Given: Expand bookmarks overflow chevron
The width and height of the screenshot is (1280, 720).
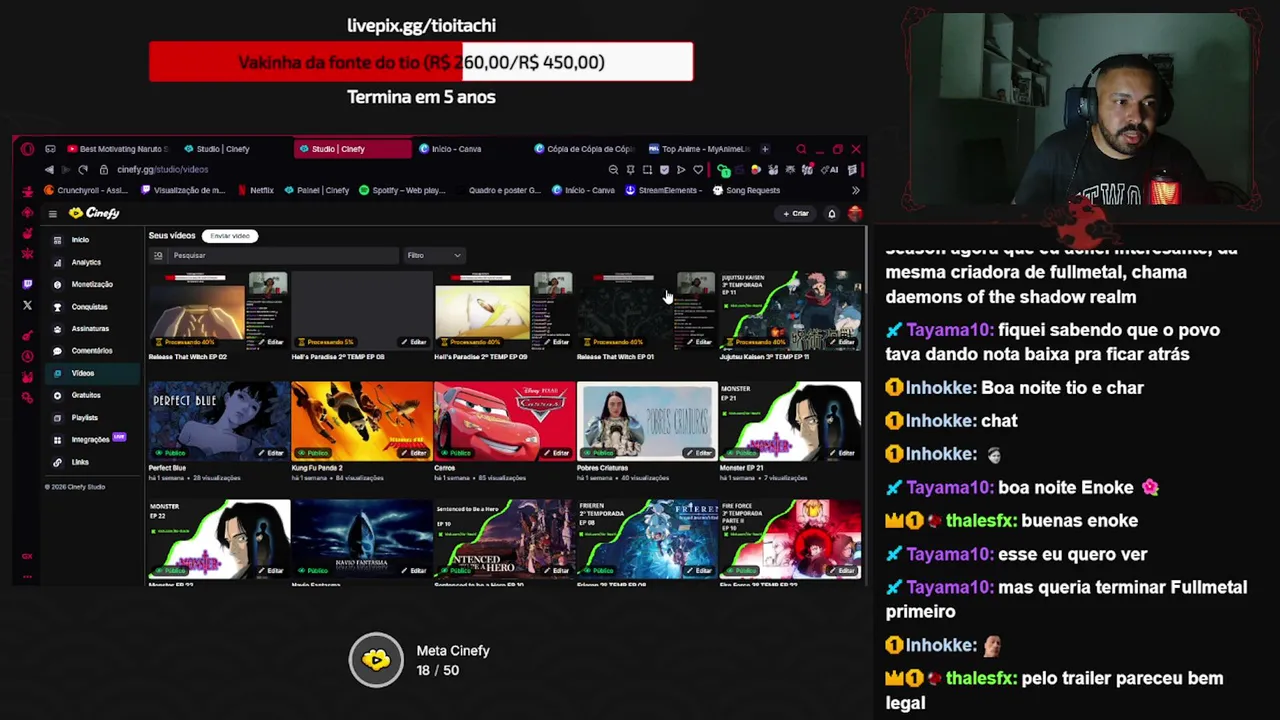Looking at the screenshot, I should pos(855,190).
